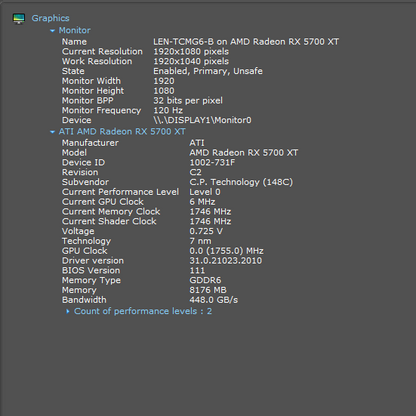Viewport: 416px width, 416px height.
Task: Click the Memory Type label
Action: tap(91, 281)
